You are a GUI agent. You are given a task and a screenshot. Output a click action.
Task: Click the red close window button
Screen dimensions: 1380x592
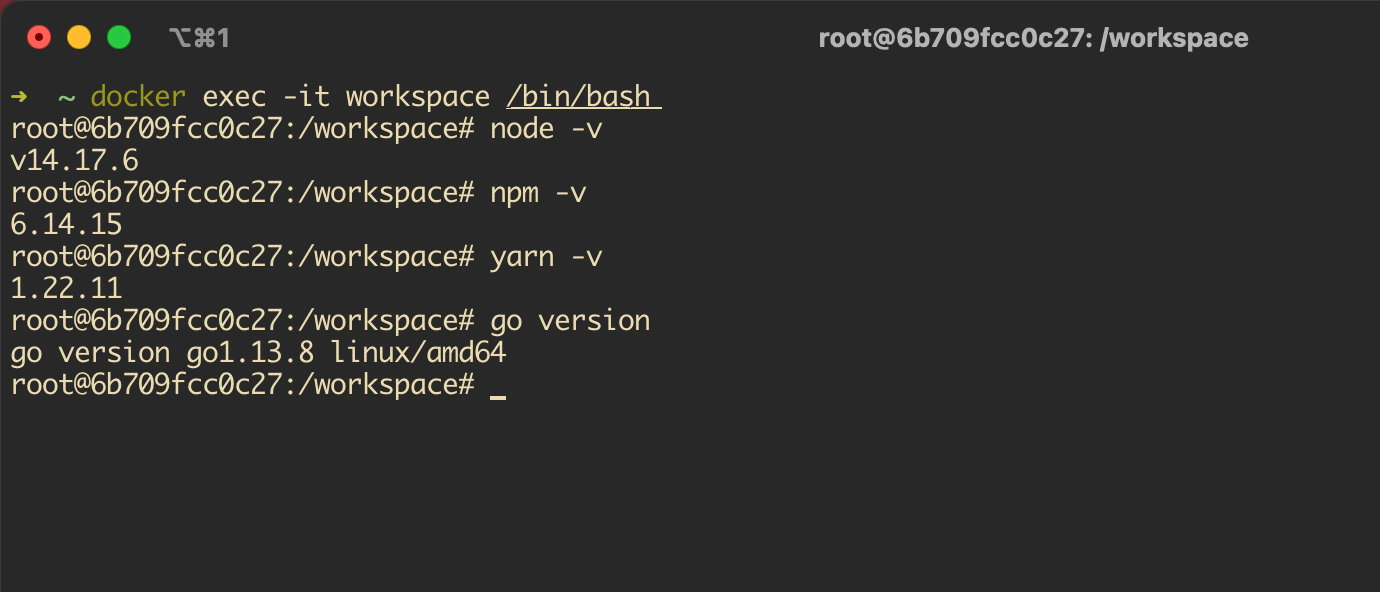(x=39, y=38)
